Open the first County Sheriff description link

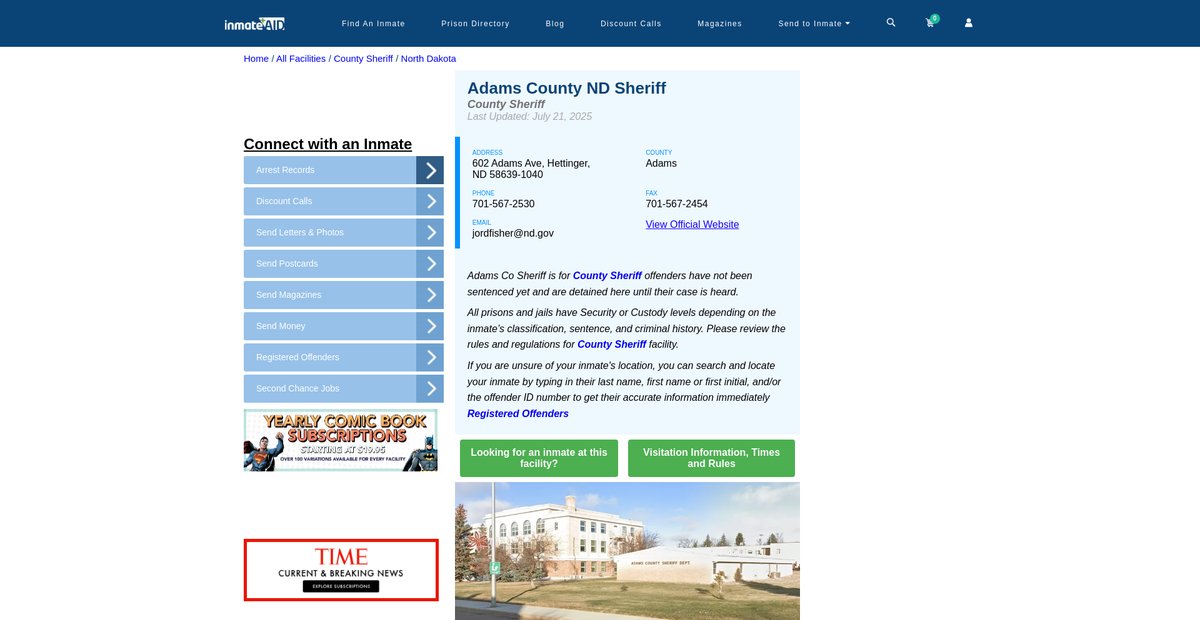pyautogui.click(x=607, y=275)
